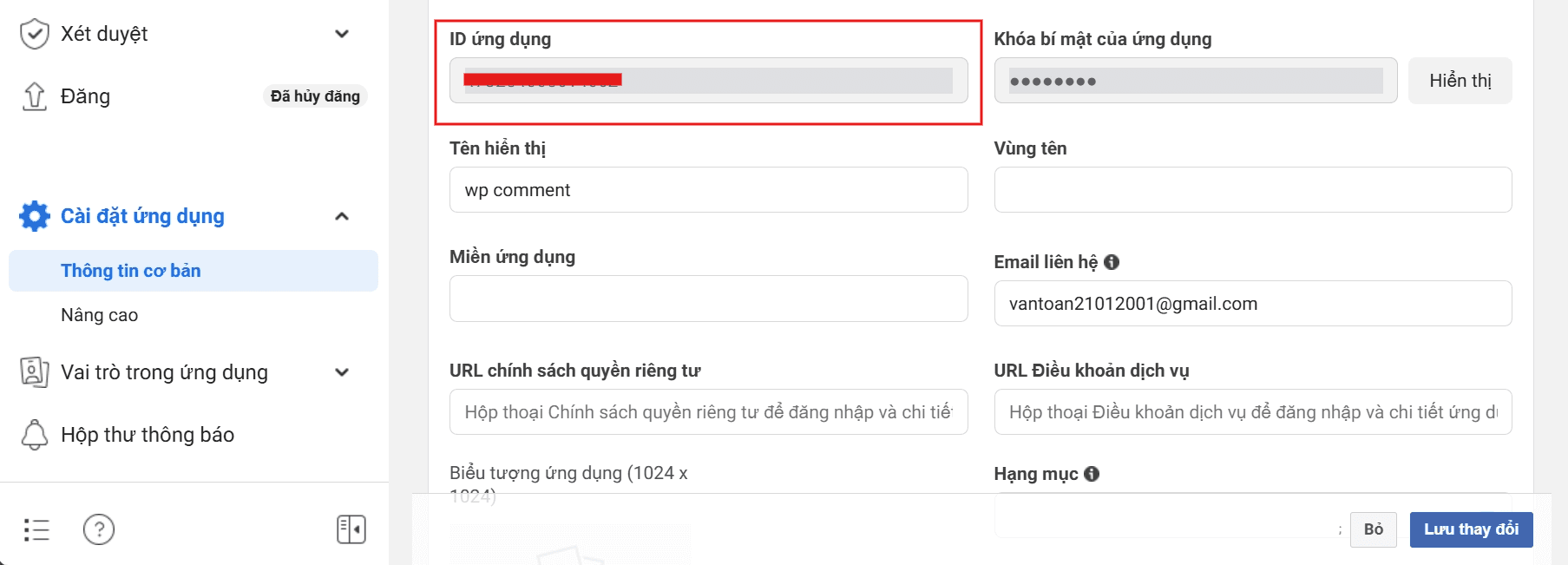Click the Đăng upload arrow icon
Screen dimensions: 1568x565
pyautogui.click(x=35, y=95)
